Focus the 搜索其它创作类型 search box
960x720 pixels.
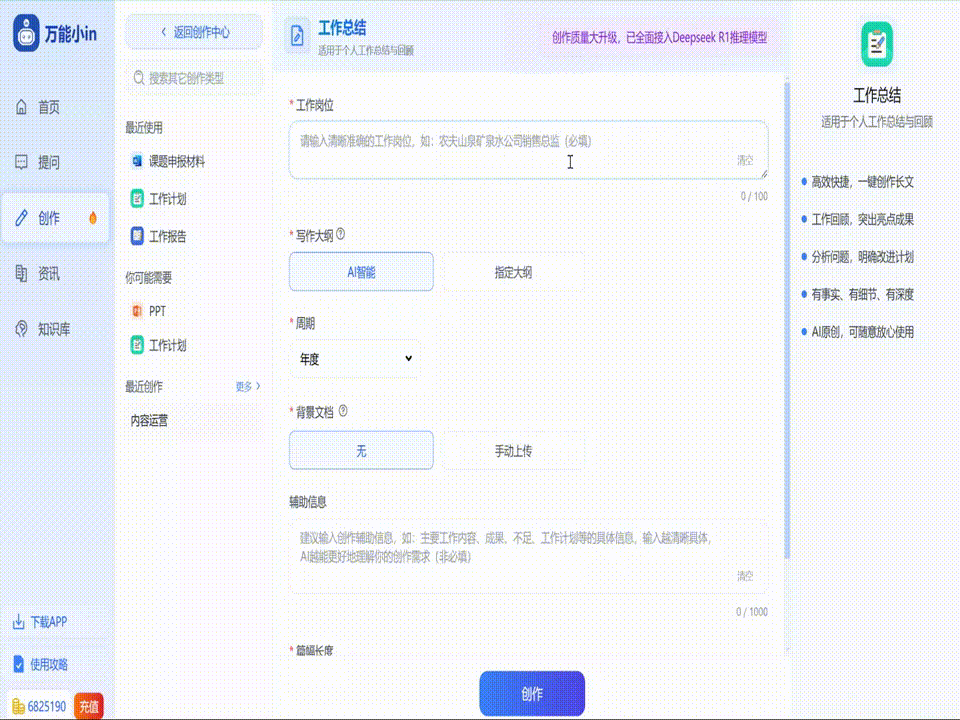[194, 78]
